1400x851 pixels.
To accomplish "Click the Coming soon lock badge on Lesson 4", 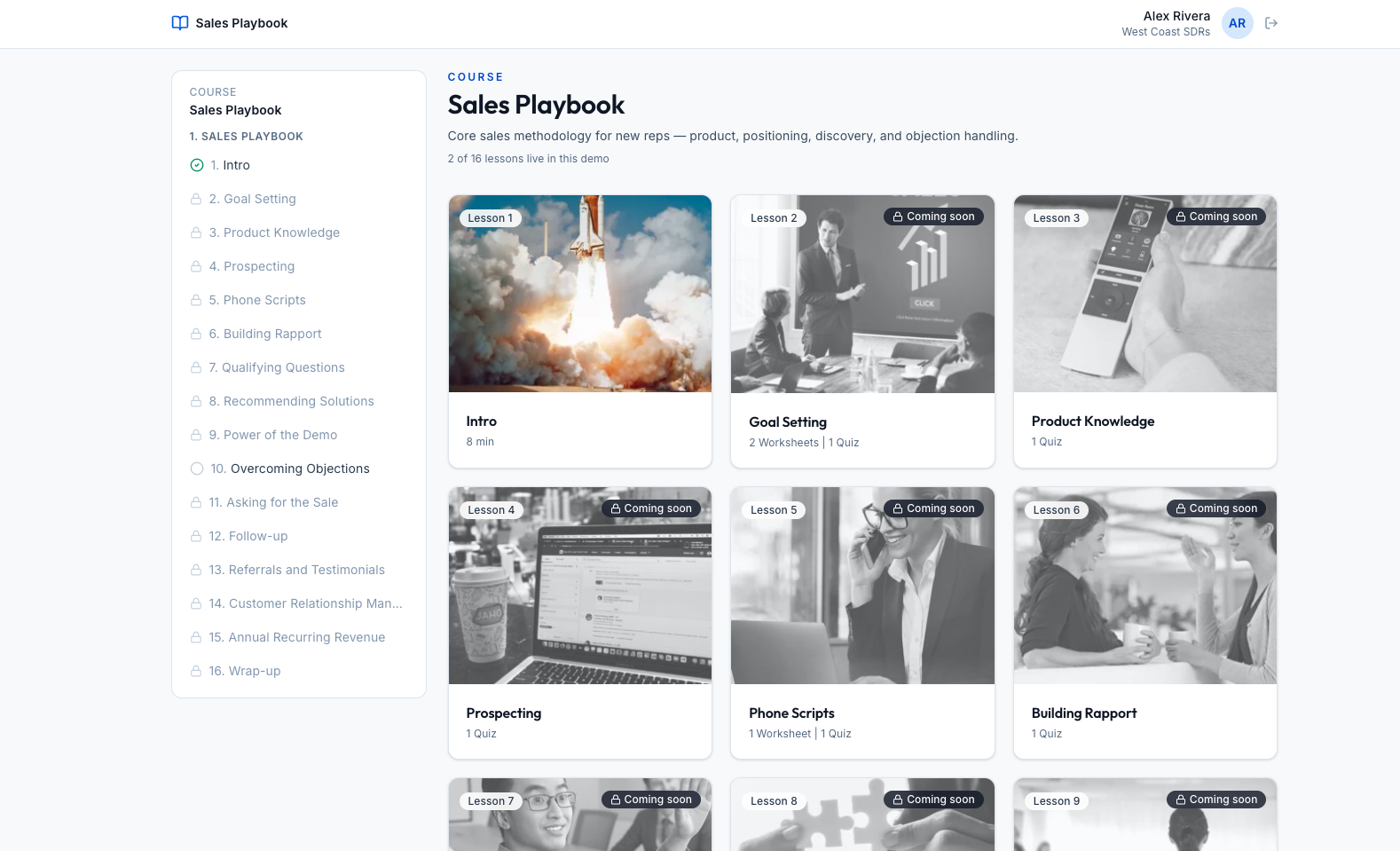I will coord(651,508).
